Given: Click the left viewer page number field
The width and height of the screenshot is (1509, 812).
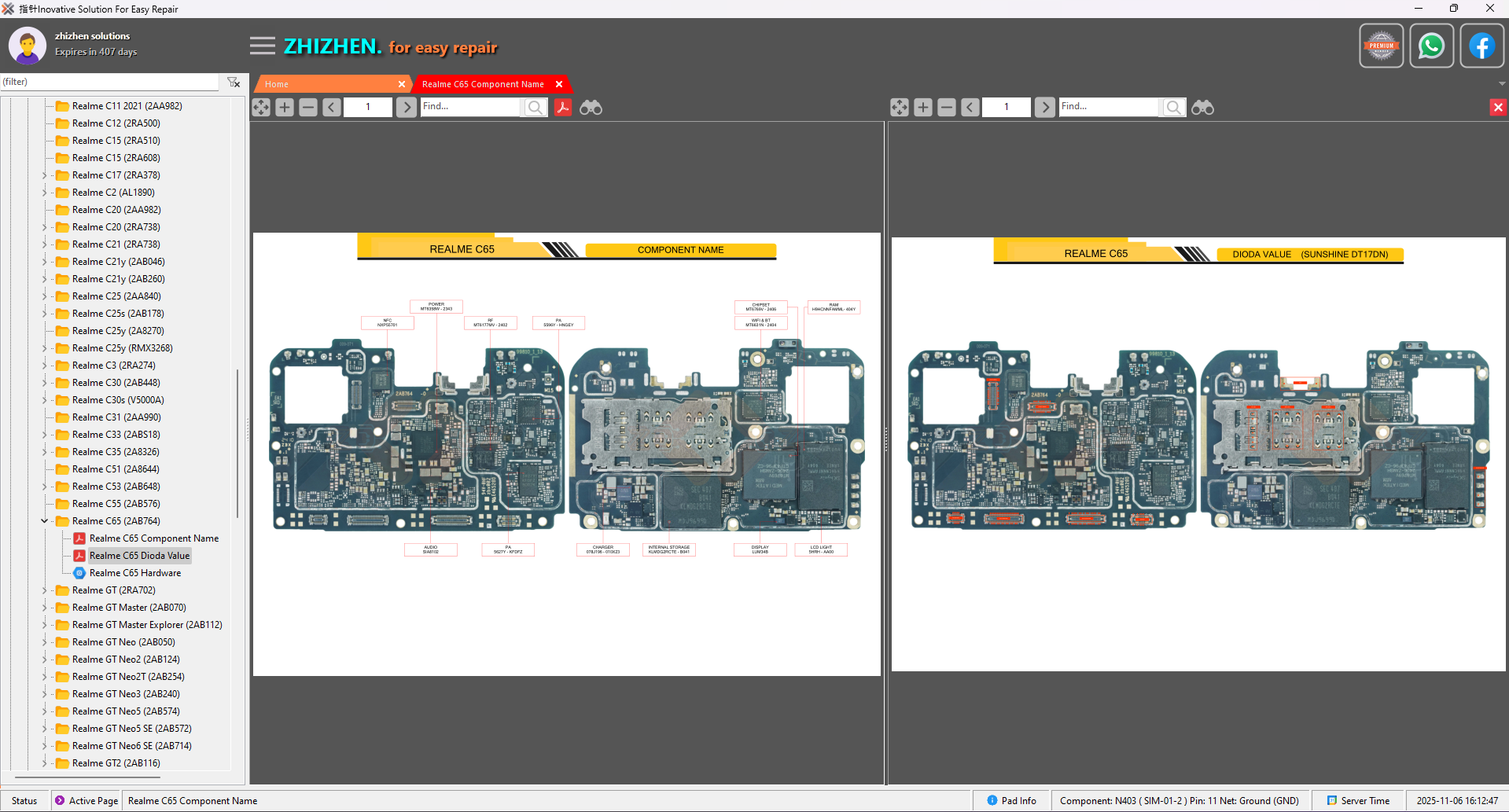Looking at the screenshot, I should pos(368,107).
